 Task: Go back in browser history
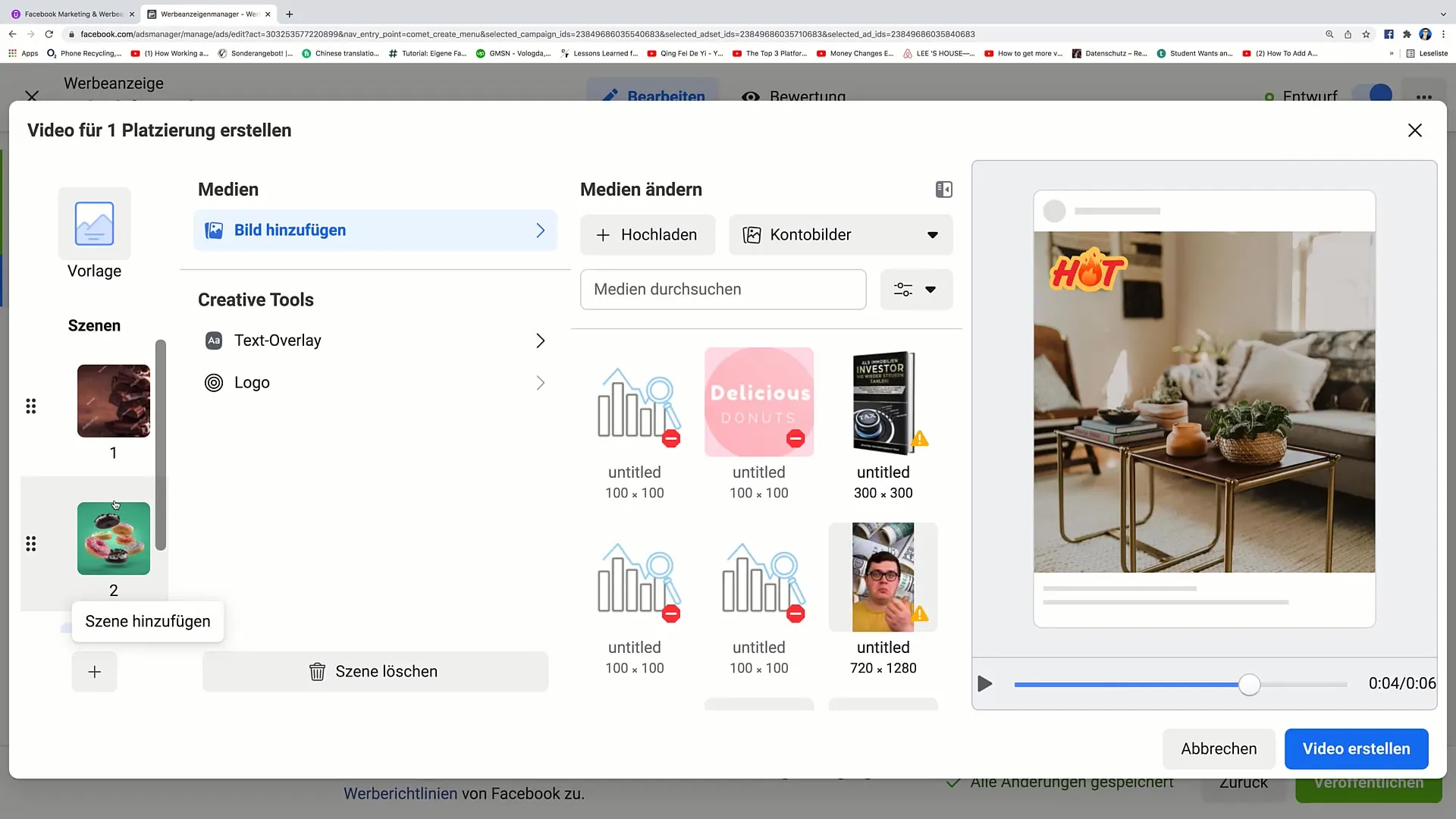coord(13,34)
